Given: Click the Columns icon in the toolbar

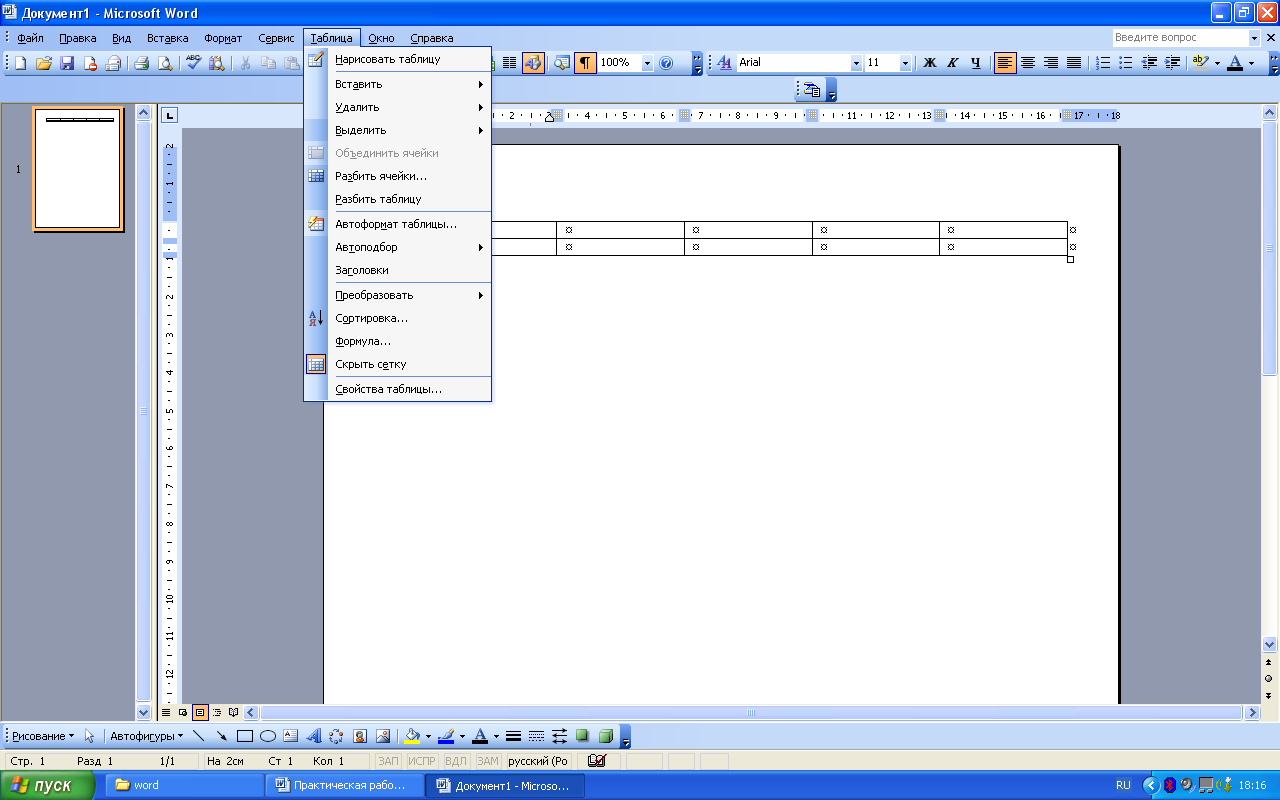Looking at the screenshot, I should tap(509, 63).
